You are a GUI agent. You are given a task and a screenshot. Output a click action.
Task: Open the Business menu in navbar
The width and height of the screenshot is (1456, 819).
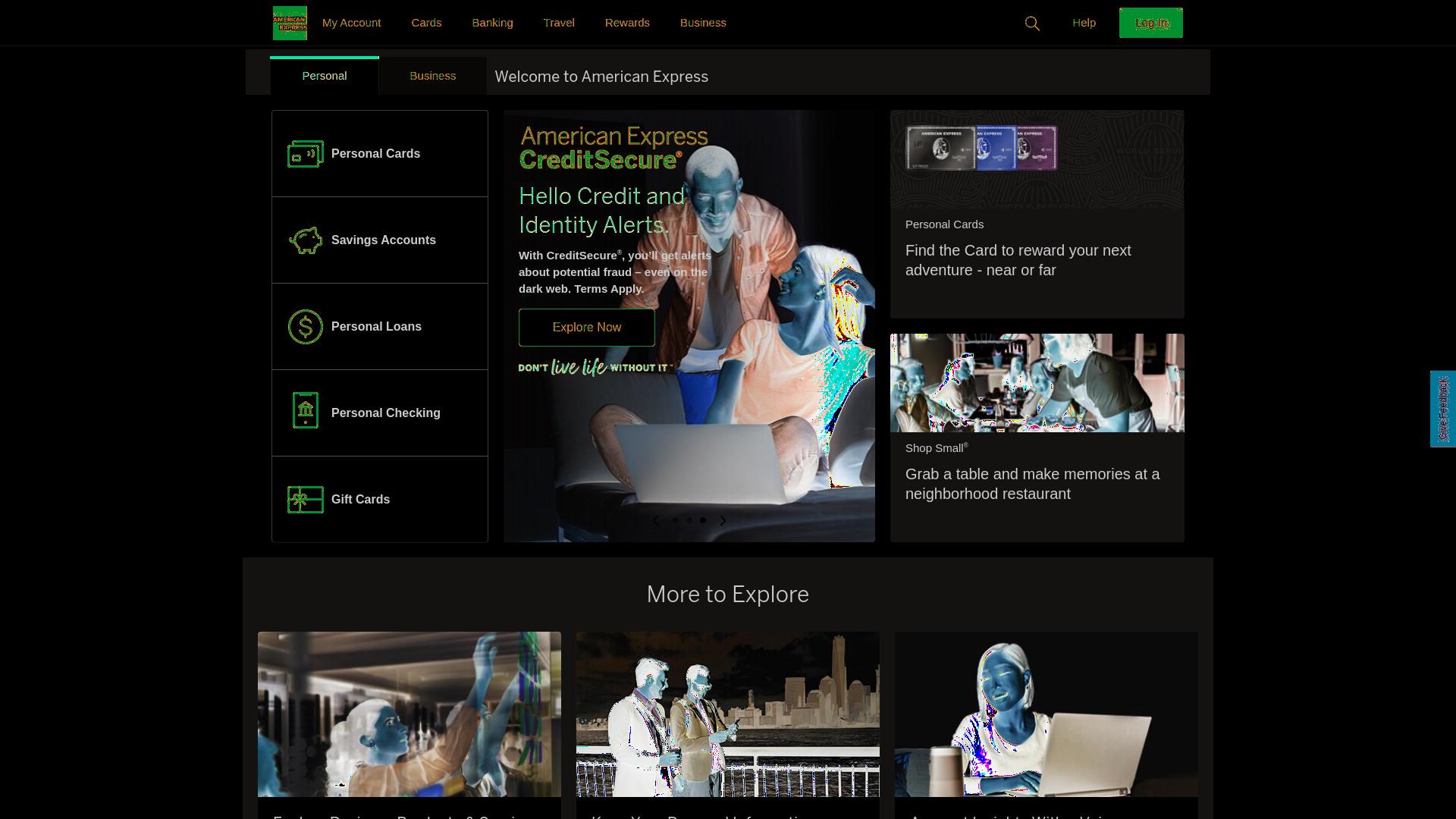click(x=703, y=23)
